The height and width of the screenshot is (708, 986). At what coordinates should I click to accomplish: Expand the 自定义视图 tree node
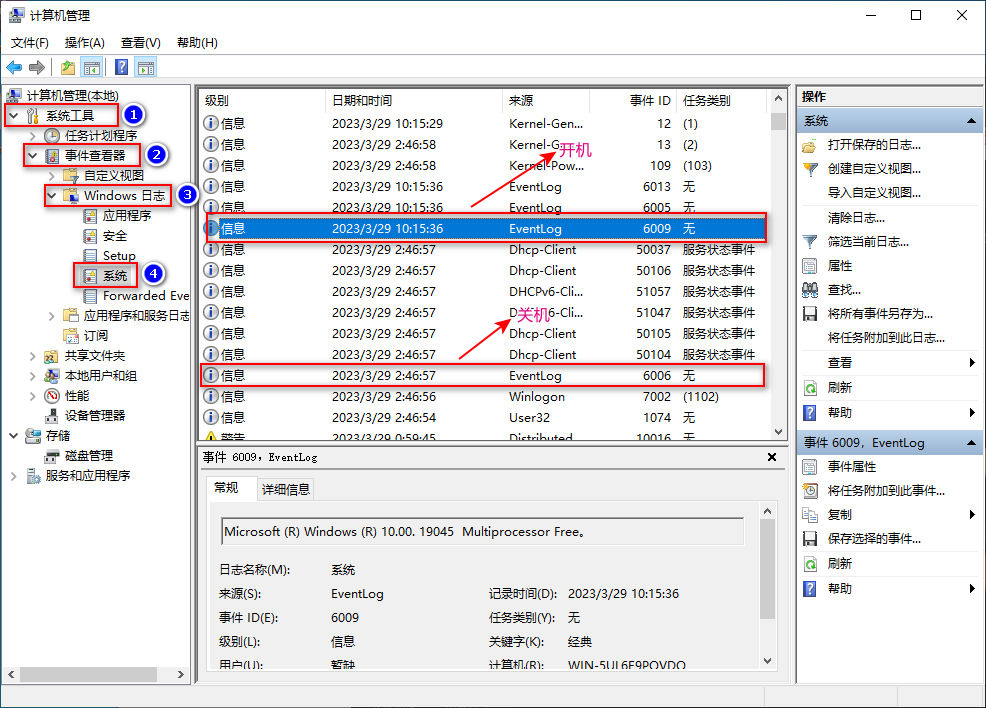tap(52, 175)
